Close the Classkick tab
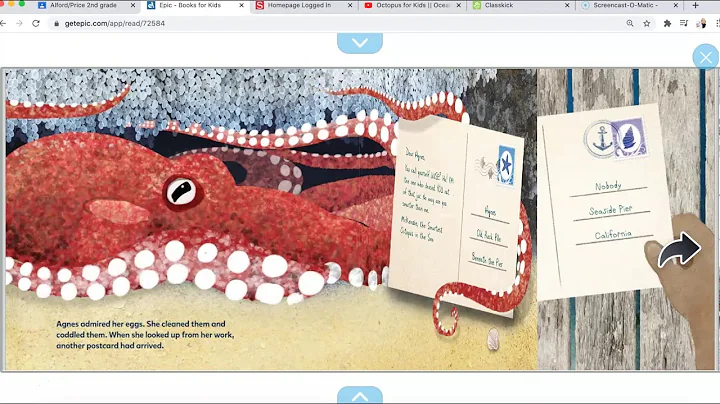Viewport: 720px width, 404px height. [567, 6]
